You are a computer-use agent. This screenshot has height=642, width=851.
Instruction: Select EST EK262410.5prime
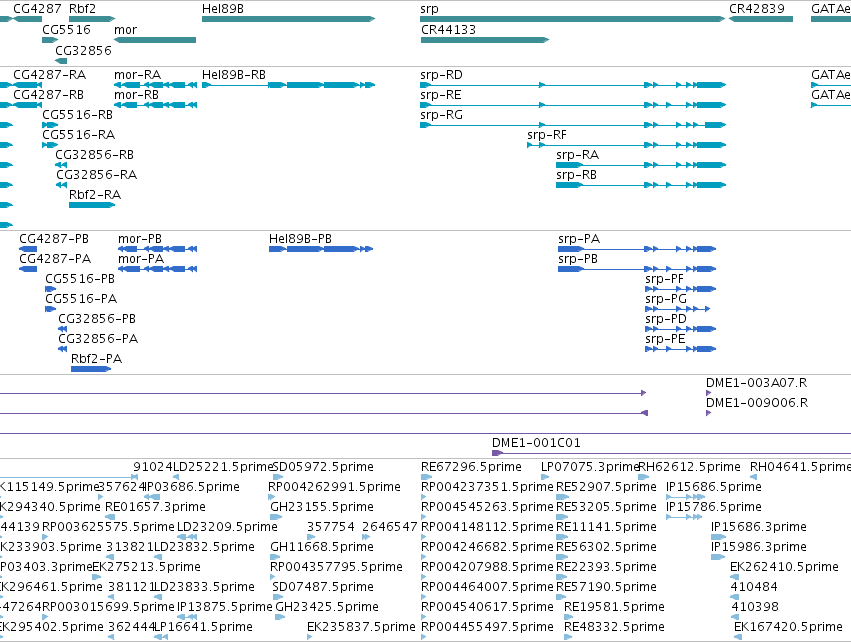click(x=784, y=568)
